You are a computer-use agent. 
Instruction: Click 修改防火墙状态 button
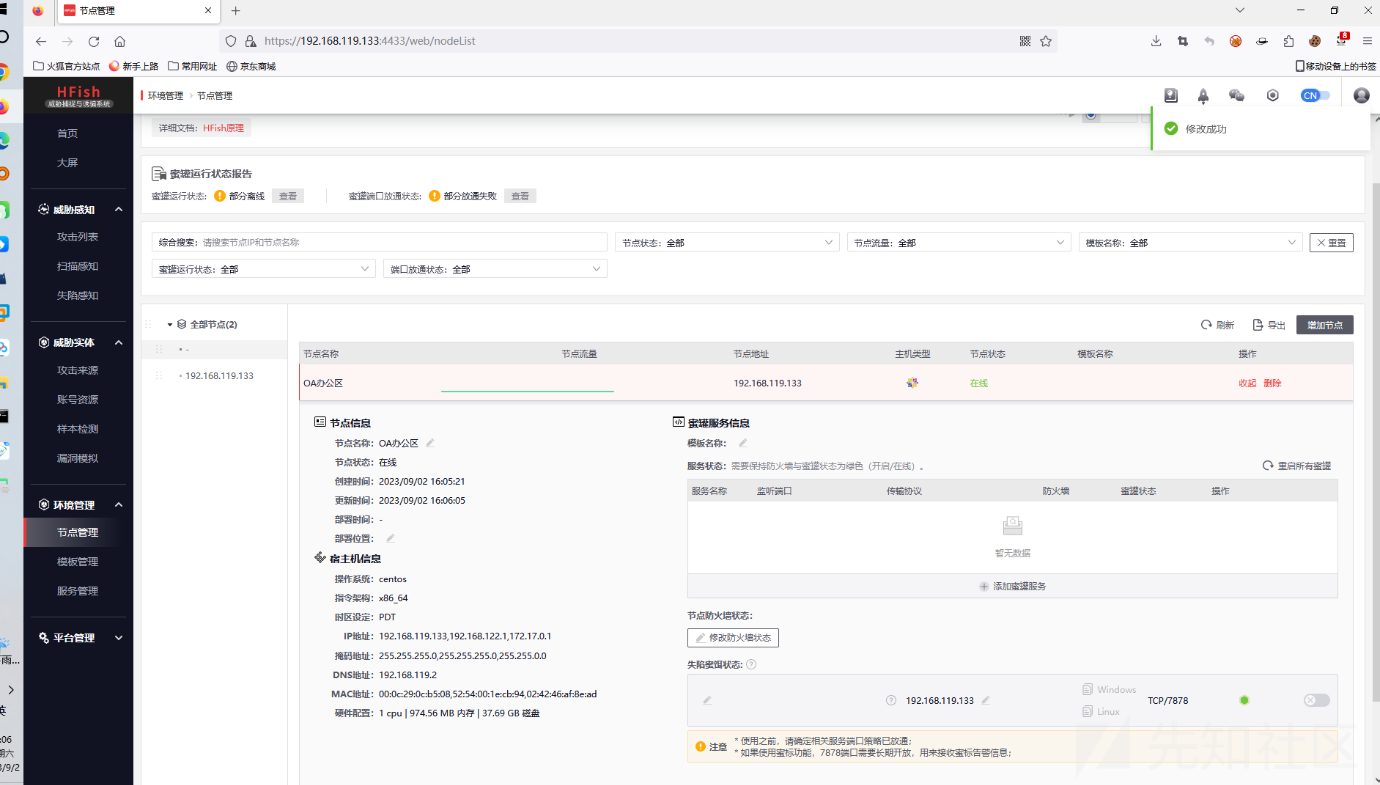733,638
